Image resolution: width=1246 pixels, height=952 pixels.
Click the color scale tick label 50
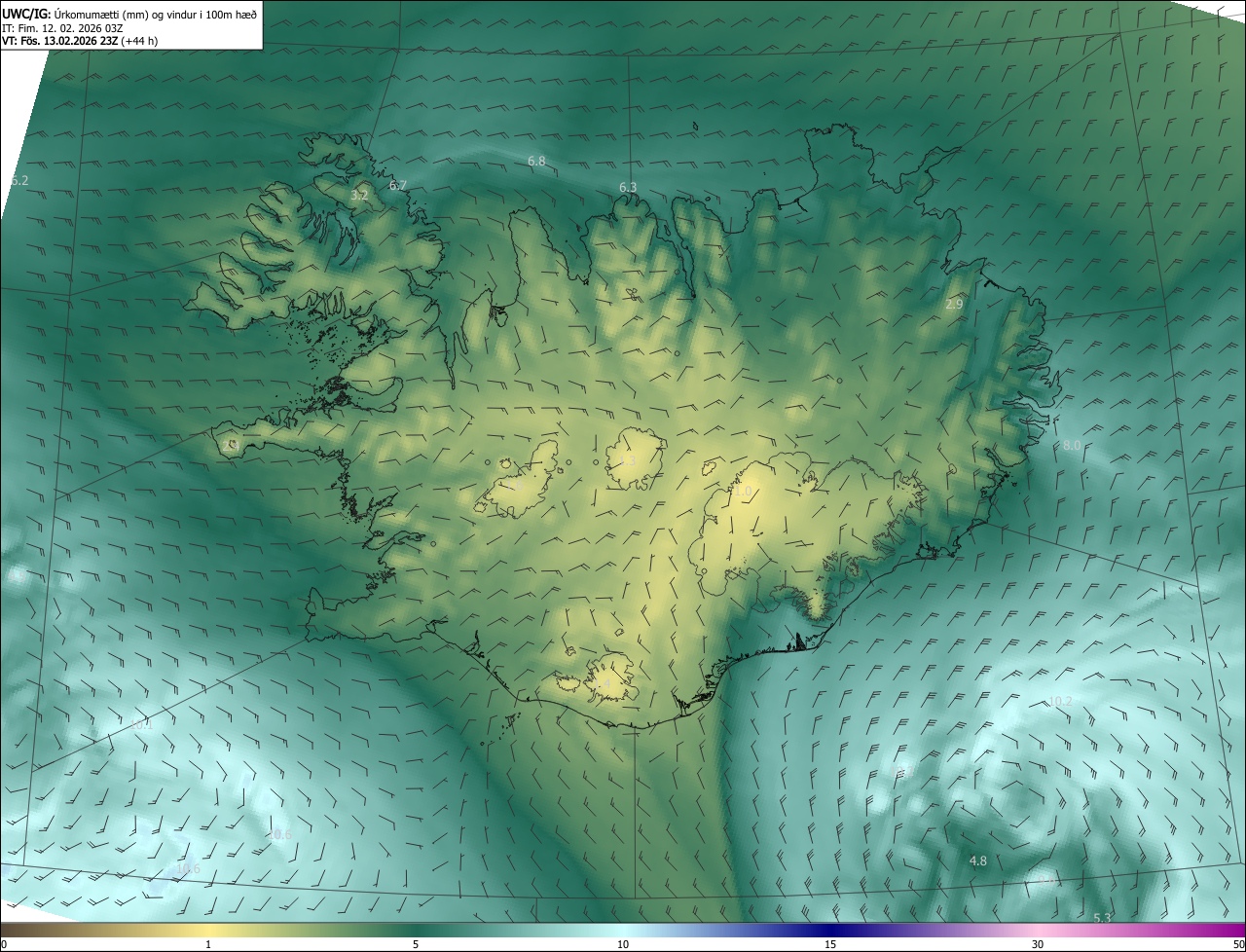pos(1238,944)
